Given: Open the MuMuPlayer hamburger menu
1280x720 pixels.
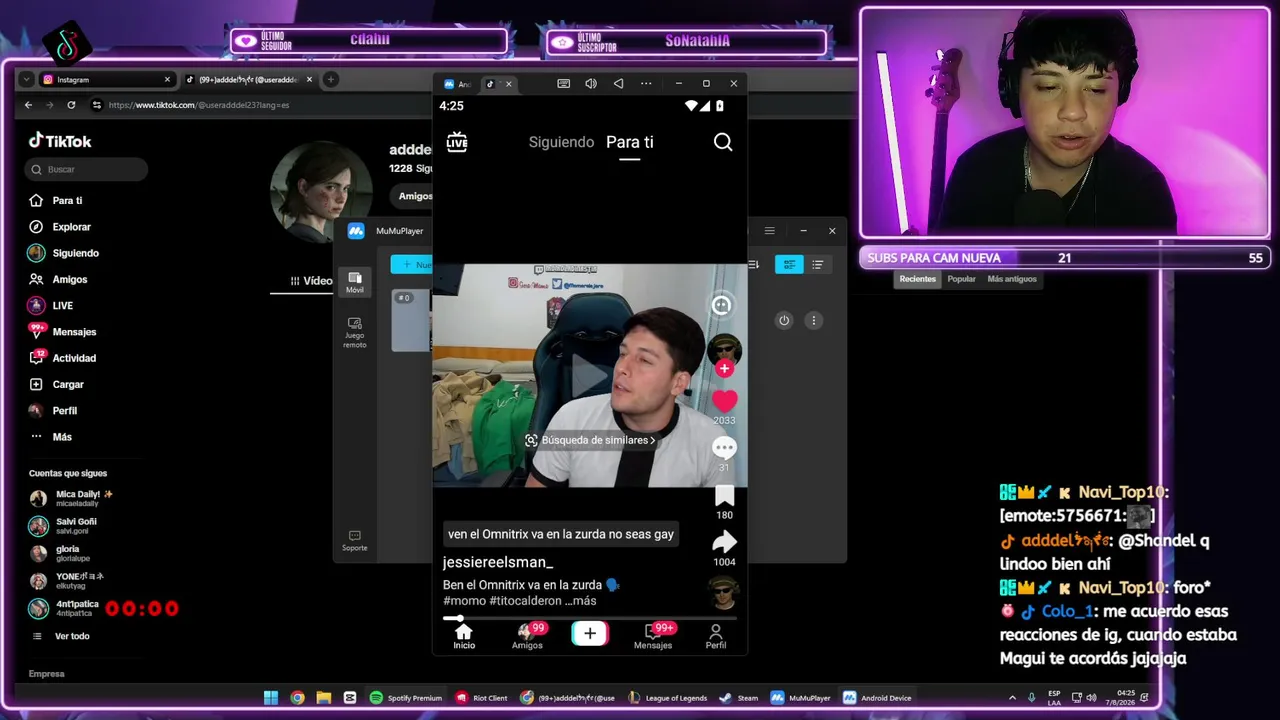Looking at the screenshot, I should [x=769, y=231].
